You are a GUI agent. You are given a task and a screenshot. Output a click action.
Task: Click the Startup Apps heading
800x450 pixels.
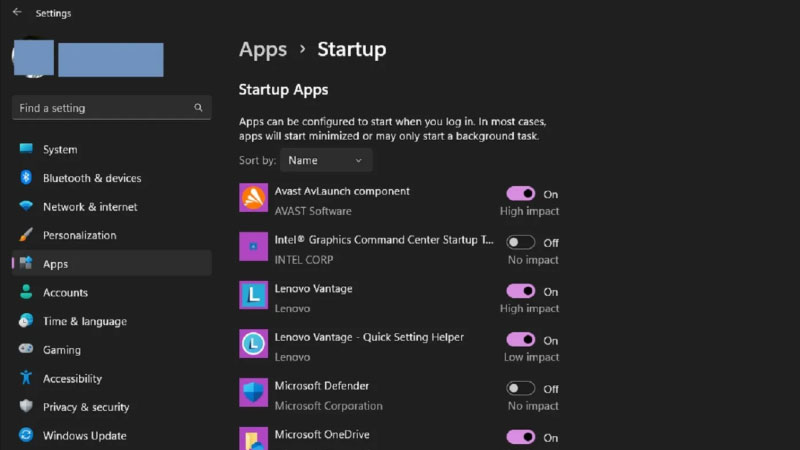tap(284, 90)
